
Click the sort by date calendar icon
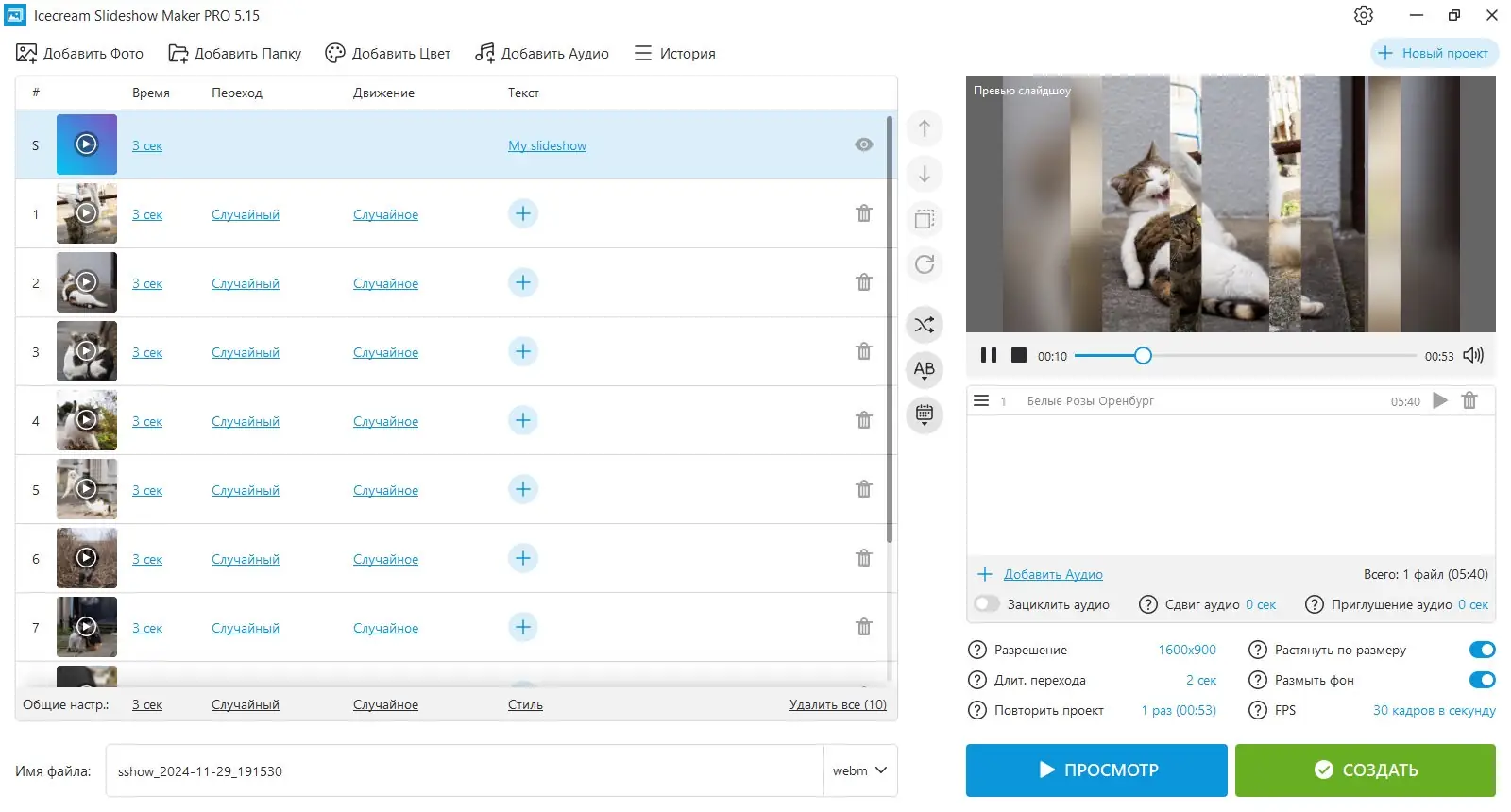pyautogui.click(x=925, y=414)
